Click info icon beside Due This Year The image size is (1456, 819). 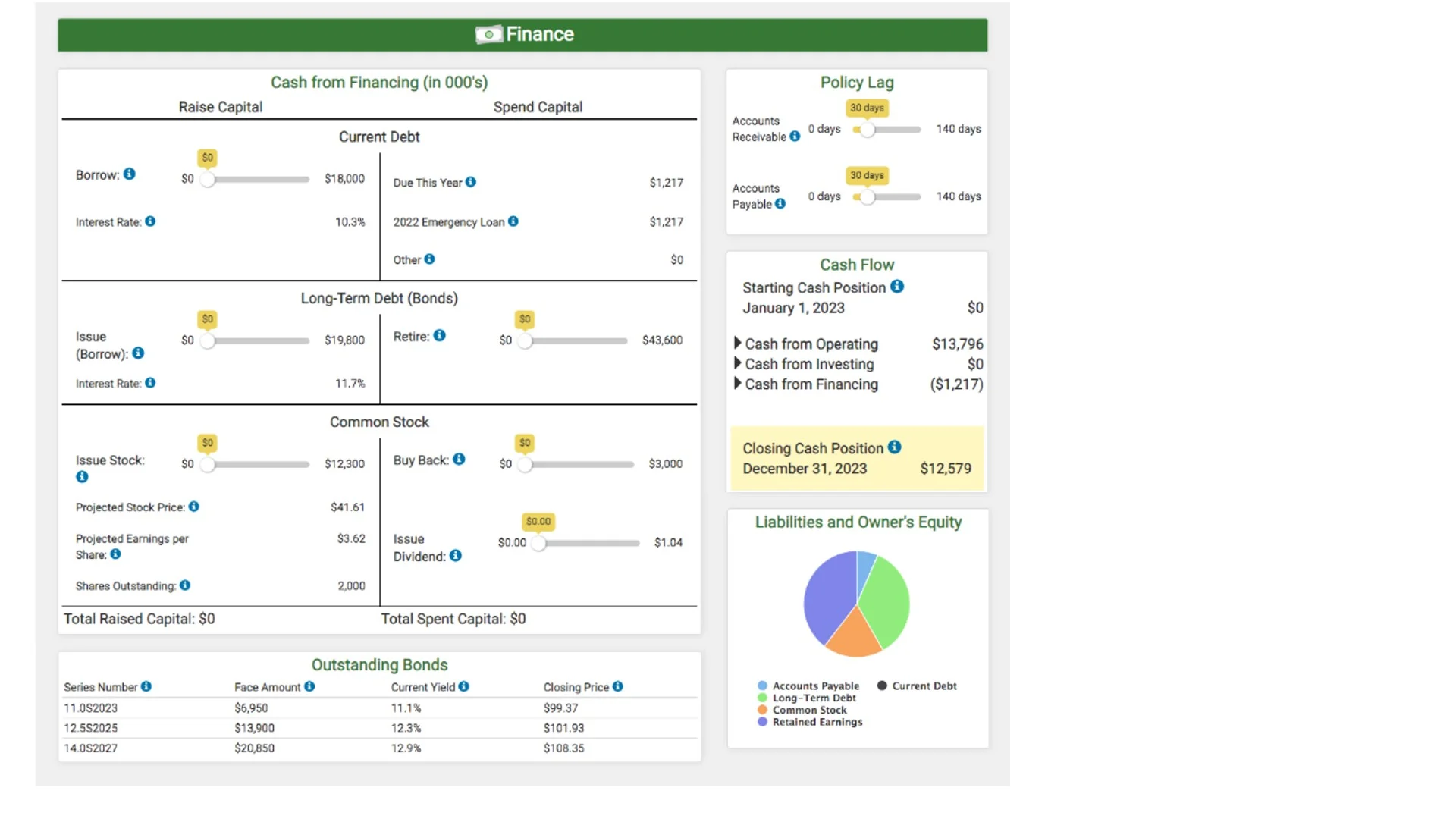(x=471, y=182)
